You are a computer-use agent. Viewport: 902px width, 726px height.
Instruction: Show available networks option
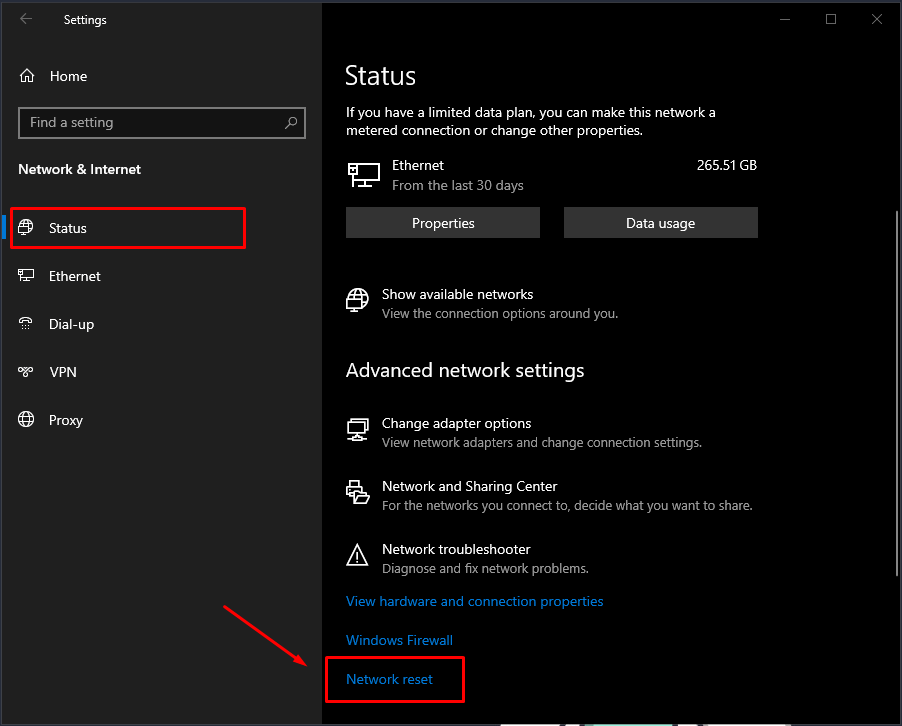(457, 295)
